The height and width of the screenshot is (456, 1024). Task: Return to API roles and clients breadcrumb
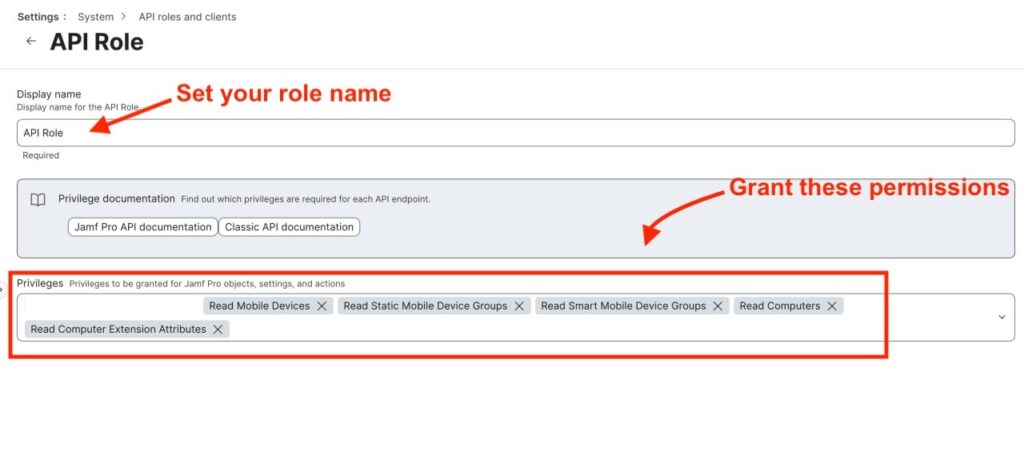pos(187,17)
